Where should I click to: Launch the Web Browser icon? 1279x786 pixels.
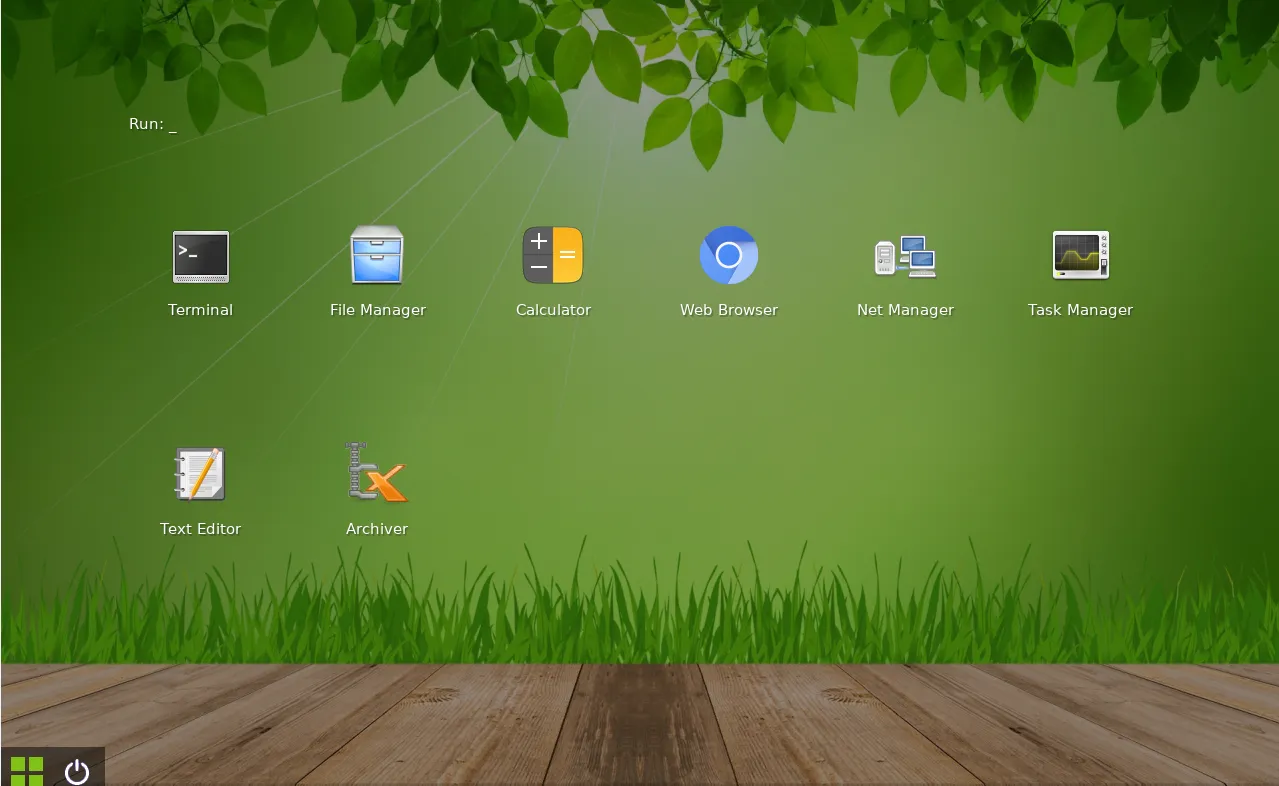click(x=729, y=256)
